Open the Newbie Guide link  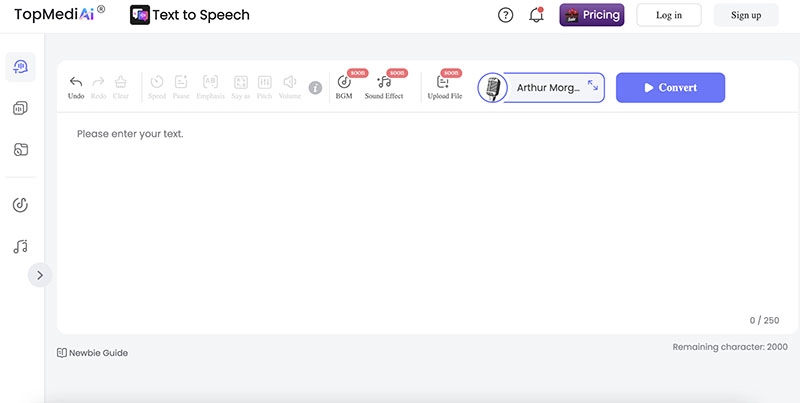pos(92,352)
